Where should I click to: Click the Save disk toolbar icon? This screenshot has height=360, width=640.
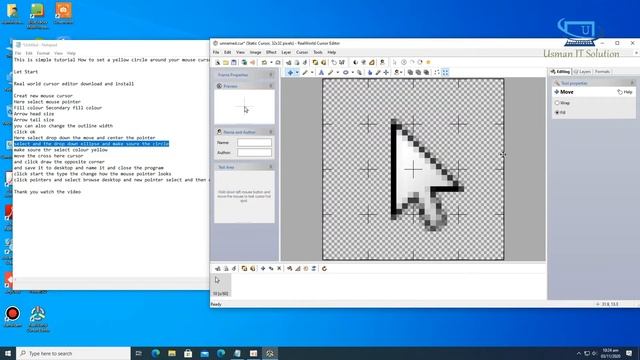pyautogui.click(x=234, y=62)
